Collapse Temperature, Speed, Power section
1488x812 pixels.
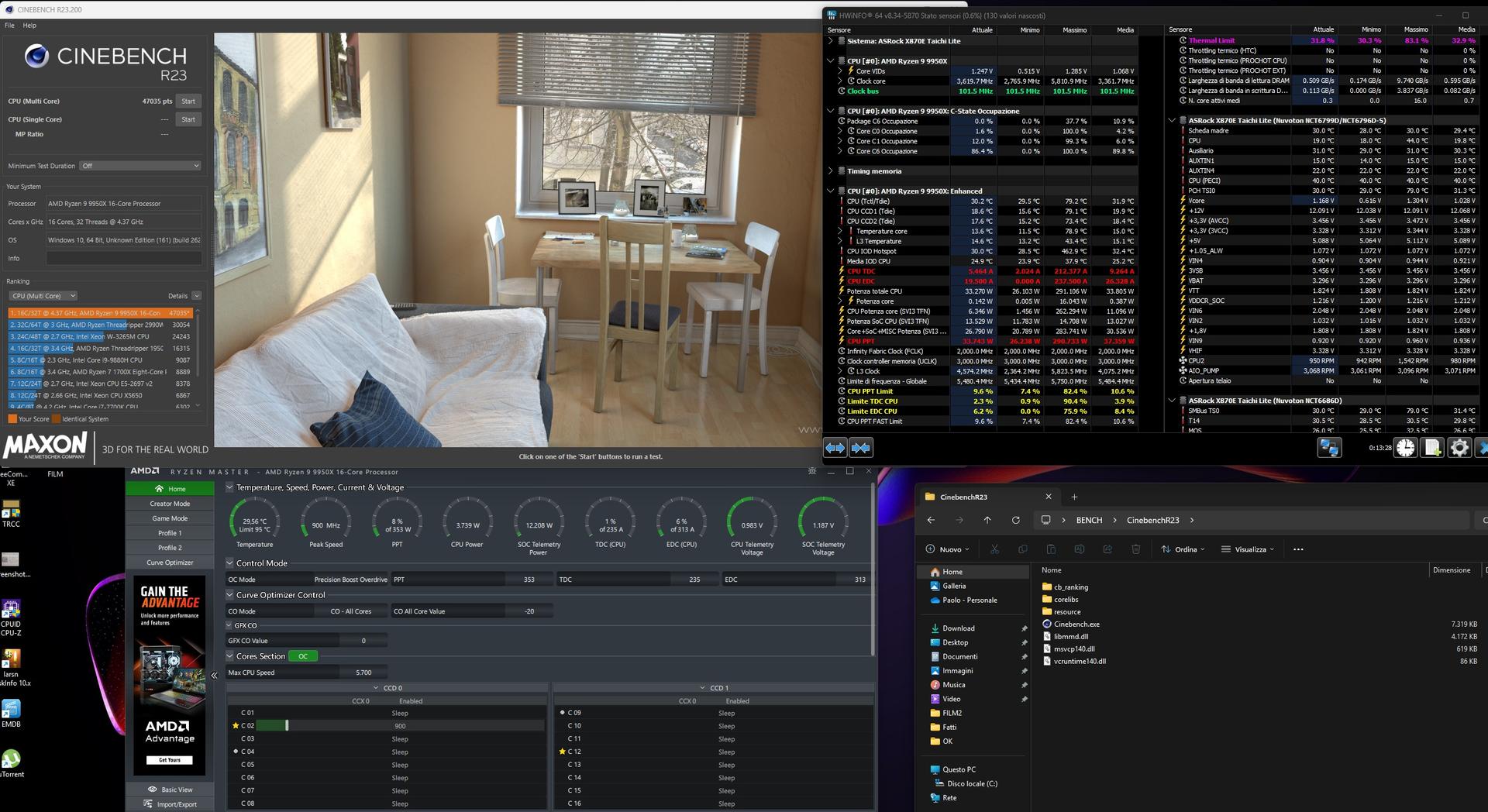pyautogui.click(x=229, y=487)
